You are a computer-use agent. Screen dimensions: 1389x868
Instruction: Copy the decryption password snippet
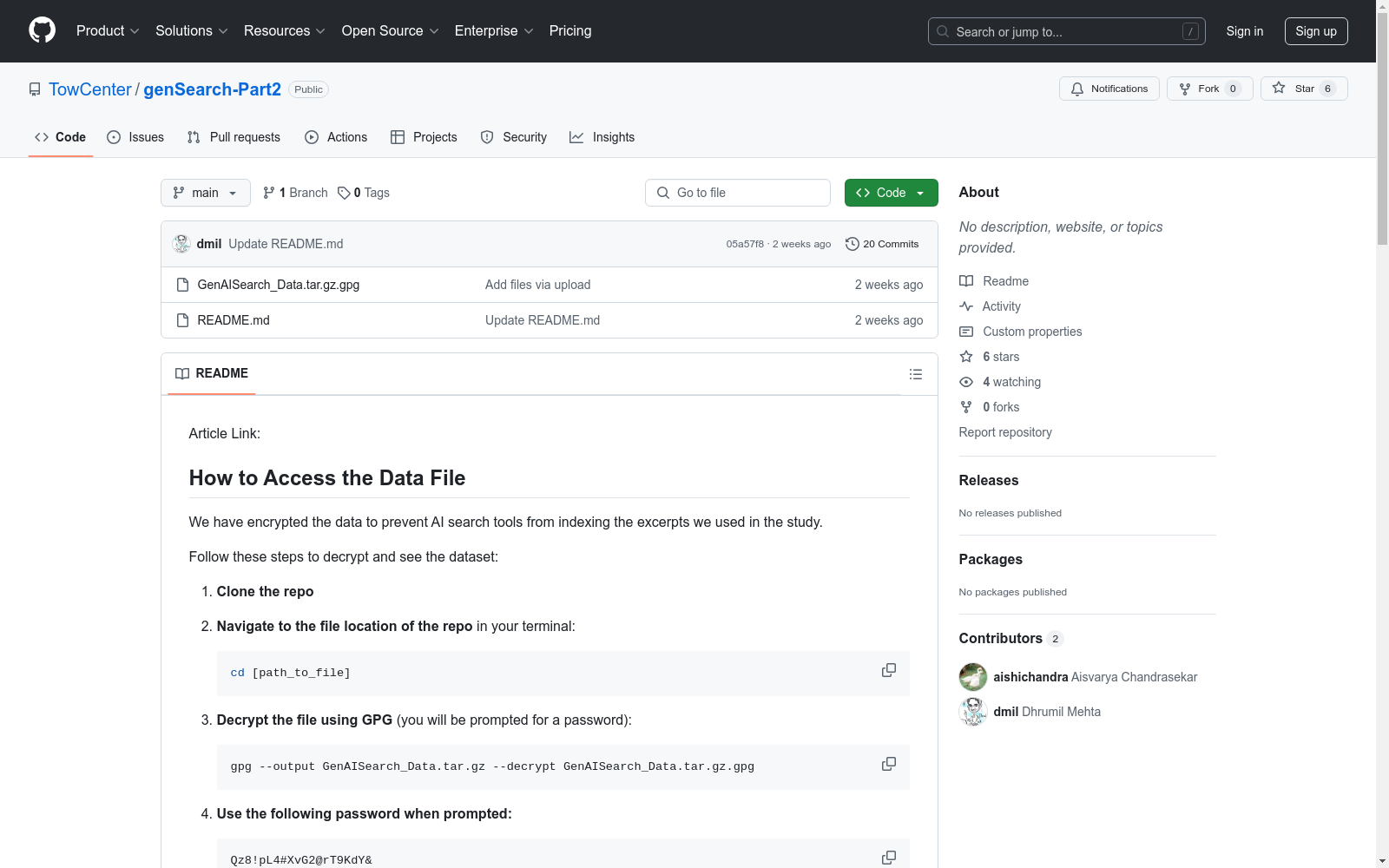tap(889, 857)
